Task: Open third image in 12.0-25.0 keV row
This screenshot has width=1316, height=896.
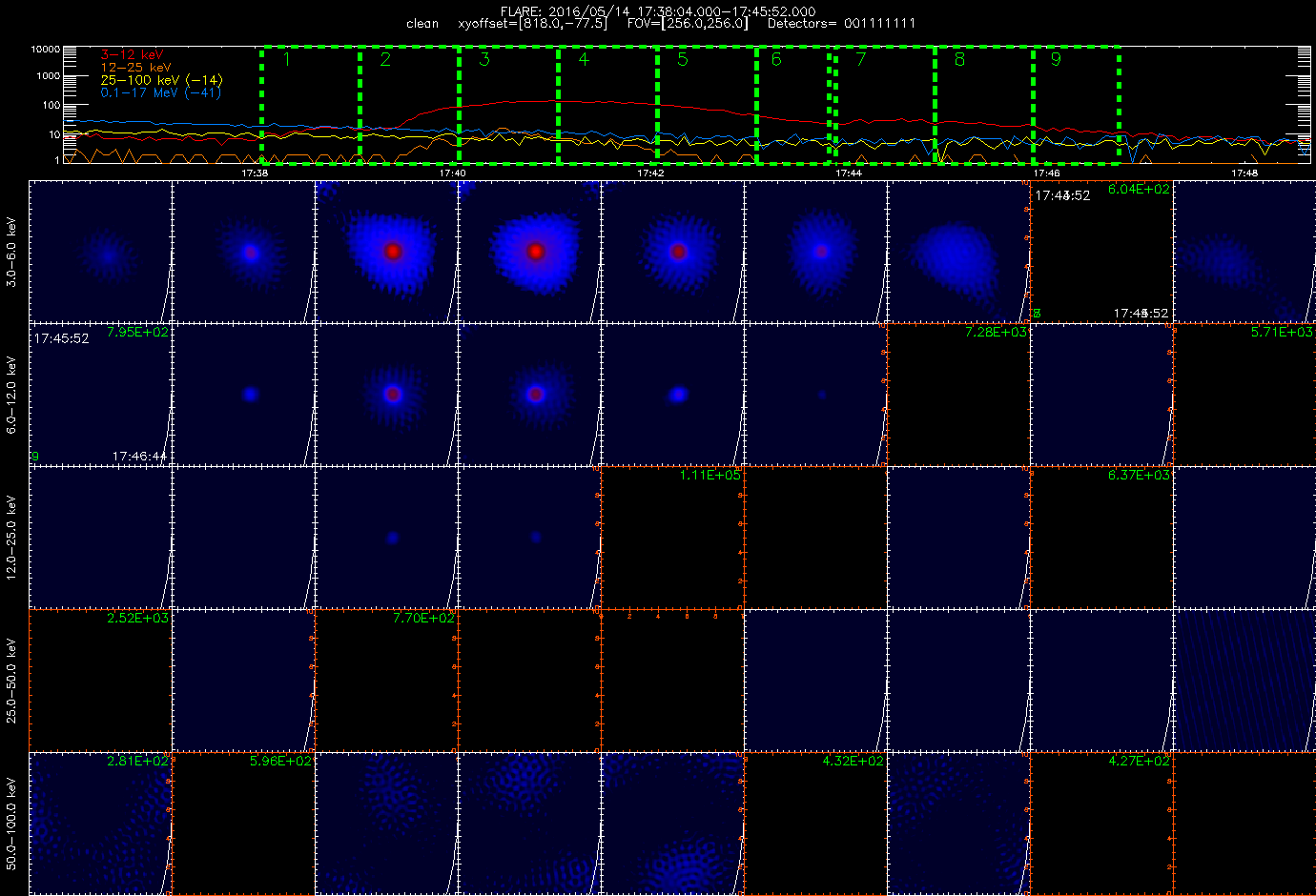Action: tap(387, 538)
